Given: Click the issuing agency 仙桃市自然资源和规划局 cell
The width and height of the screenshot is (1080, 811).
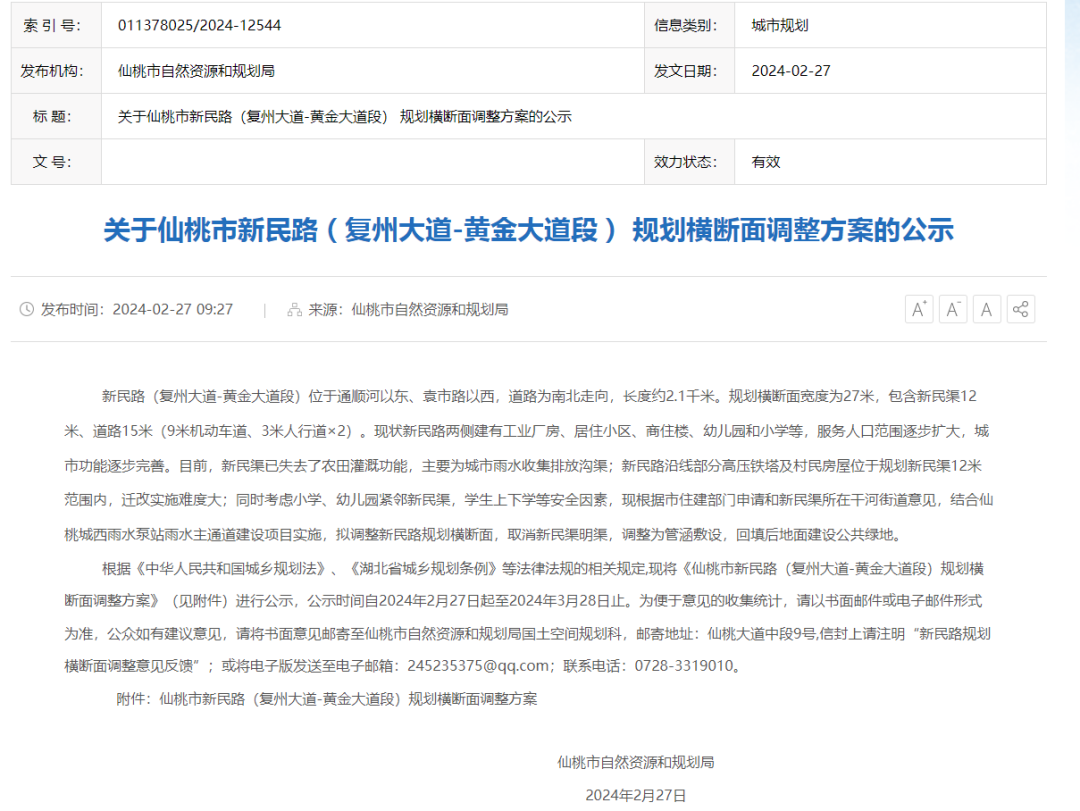Looking at the screenshot, I should pos(196,71).
